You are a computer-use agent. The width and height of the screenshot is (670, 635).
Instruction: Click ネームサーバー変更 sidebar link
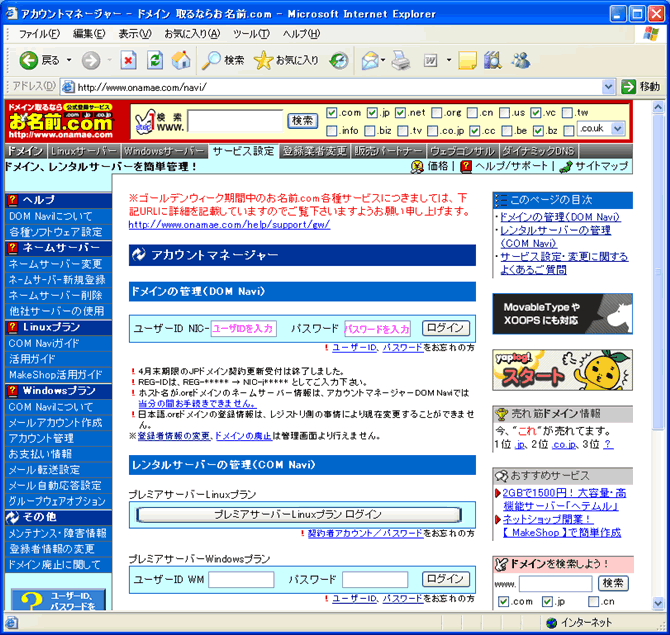click(56, 264)
